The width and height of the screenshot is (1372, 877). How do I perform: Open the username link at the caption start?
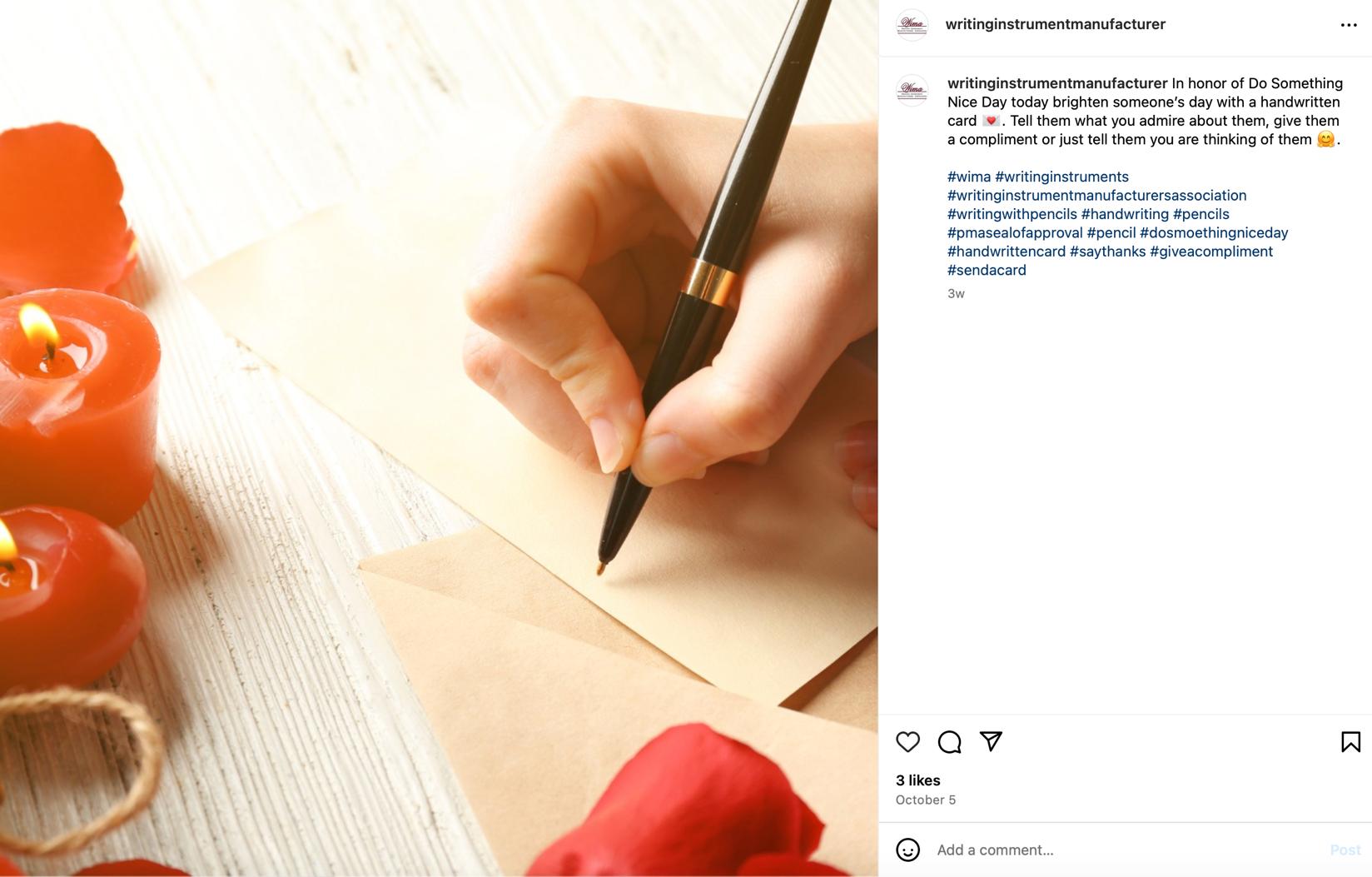[1057, 83]
